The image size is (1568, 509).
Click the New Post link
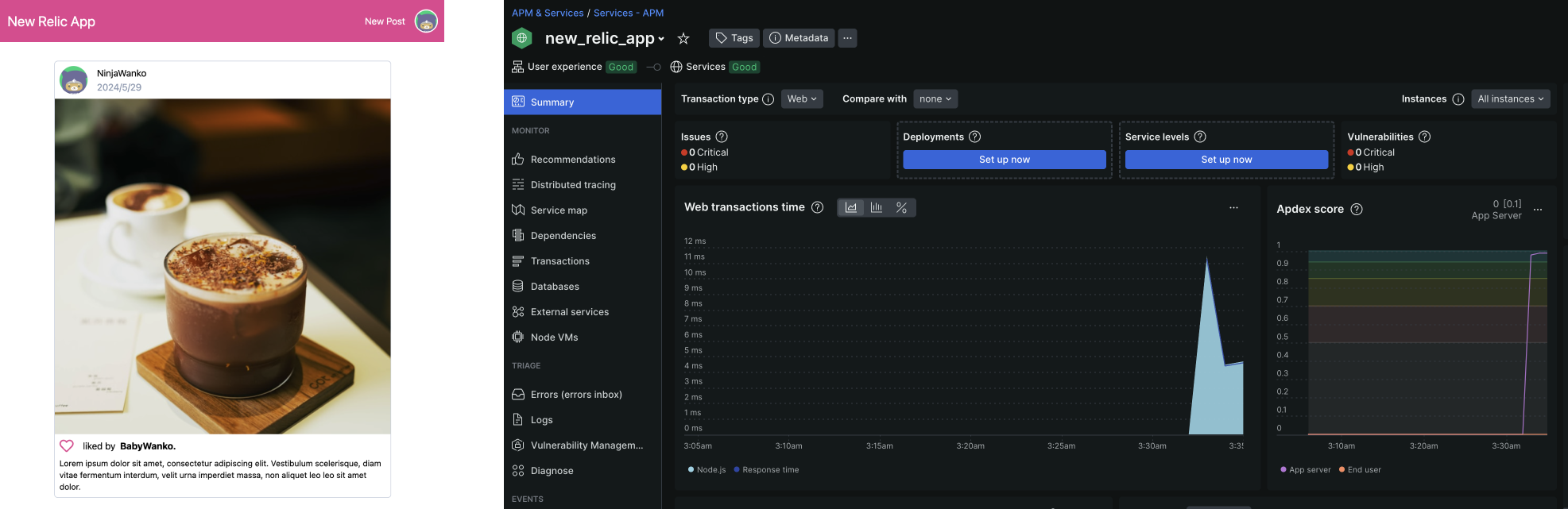coord(385,21)
